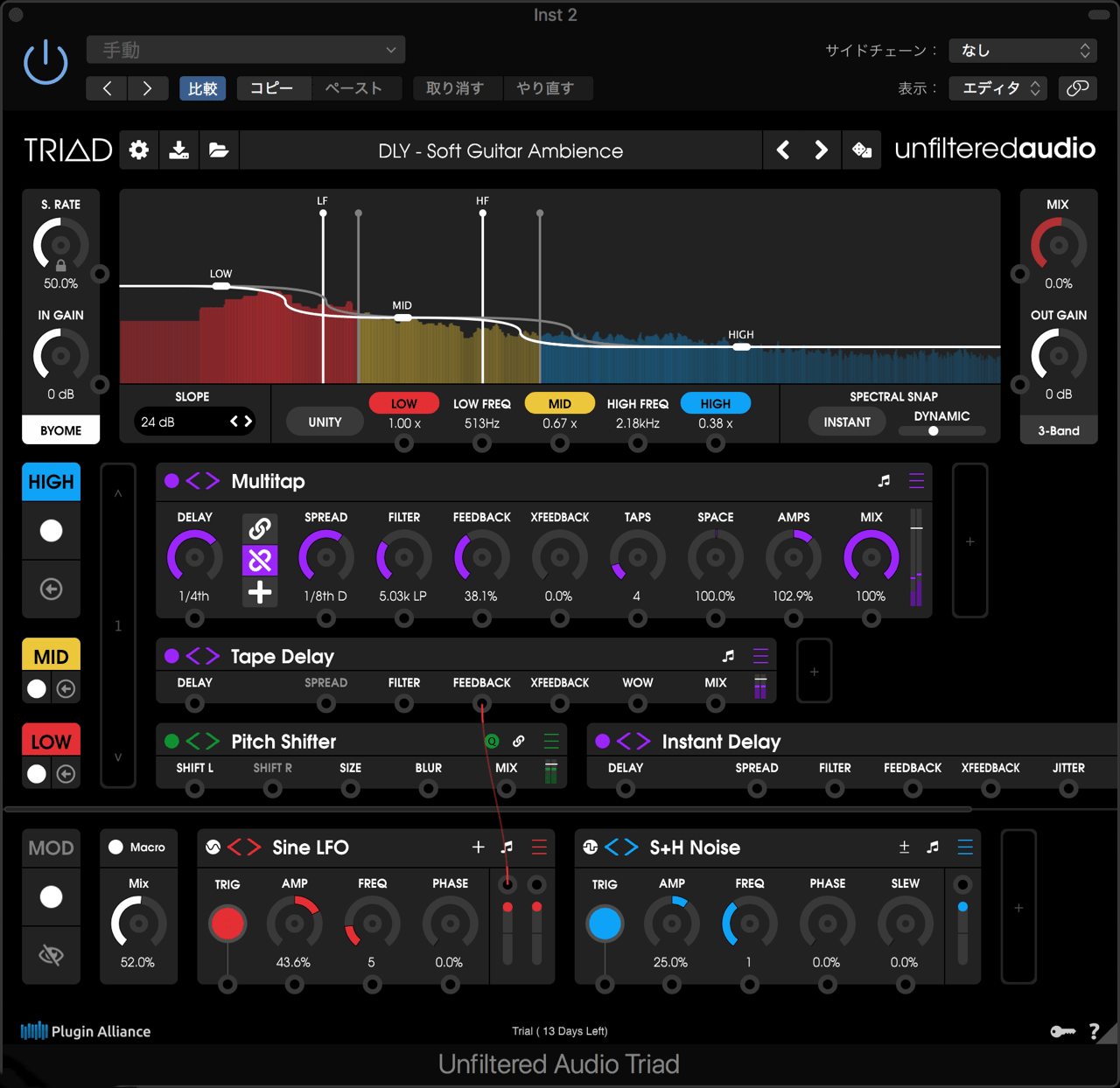
Task: Click the unlink icon in Multitap
Action: click(260, 560)
